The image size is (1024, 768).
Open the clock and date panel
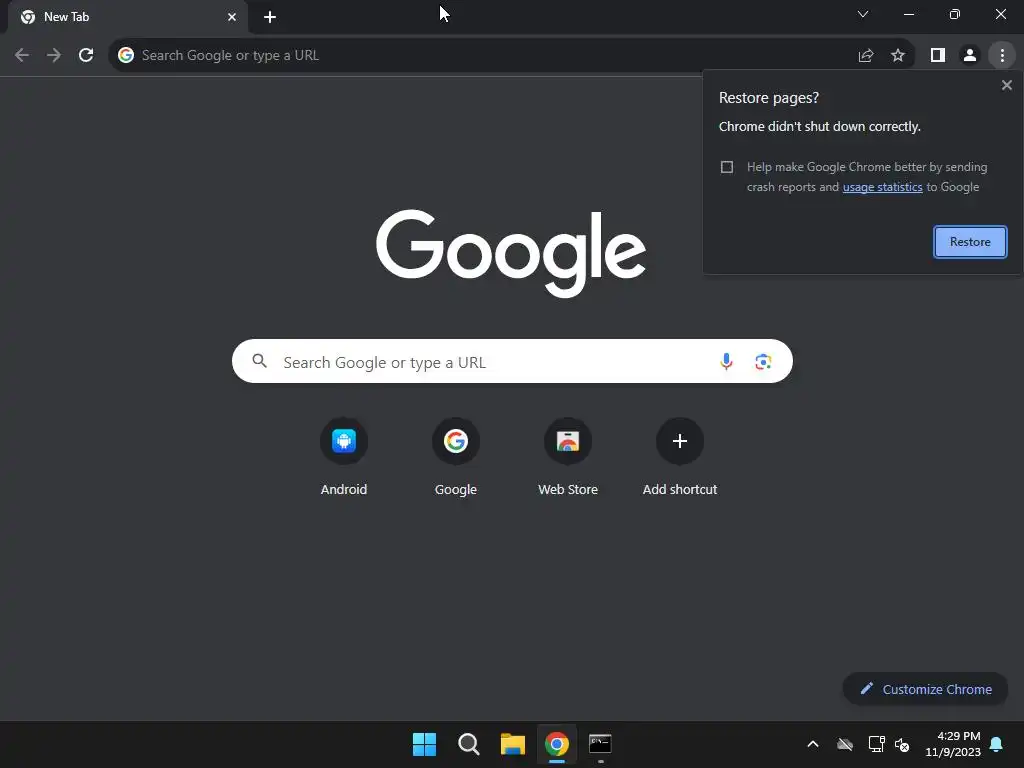click(x=953, y=744)
